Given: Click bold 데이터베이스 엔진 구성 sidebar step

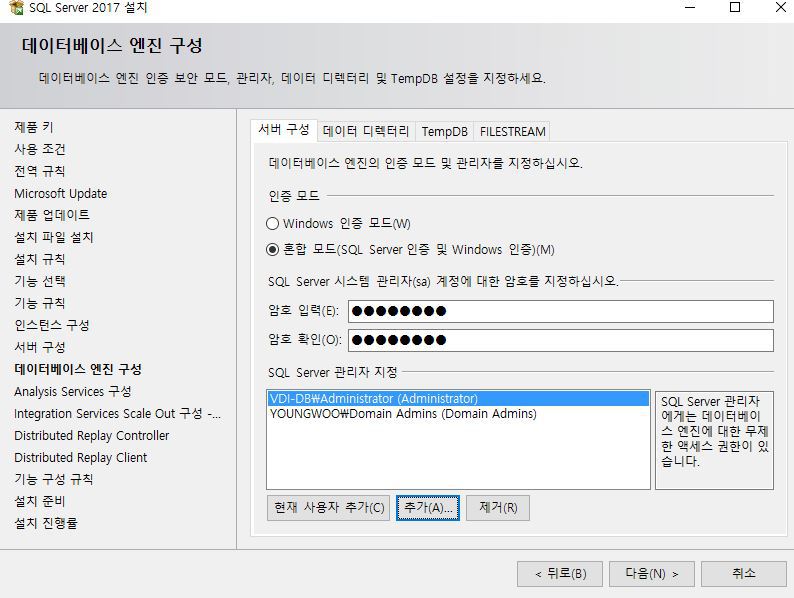Looking at the screenshot, I should click(78, 369).
